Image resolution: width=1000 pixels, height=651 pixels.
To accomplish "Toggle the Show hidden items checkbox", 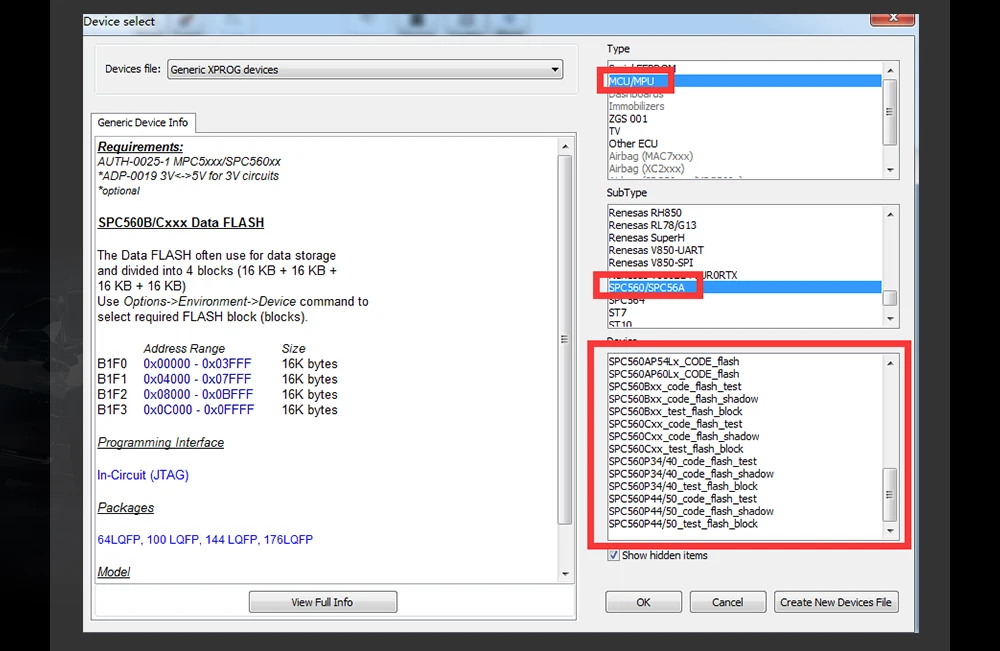I will (614, 555).
